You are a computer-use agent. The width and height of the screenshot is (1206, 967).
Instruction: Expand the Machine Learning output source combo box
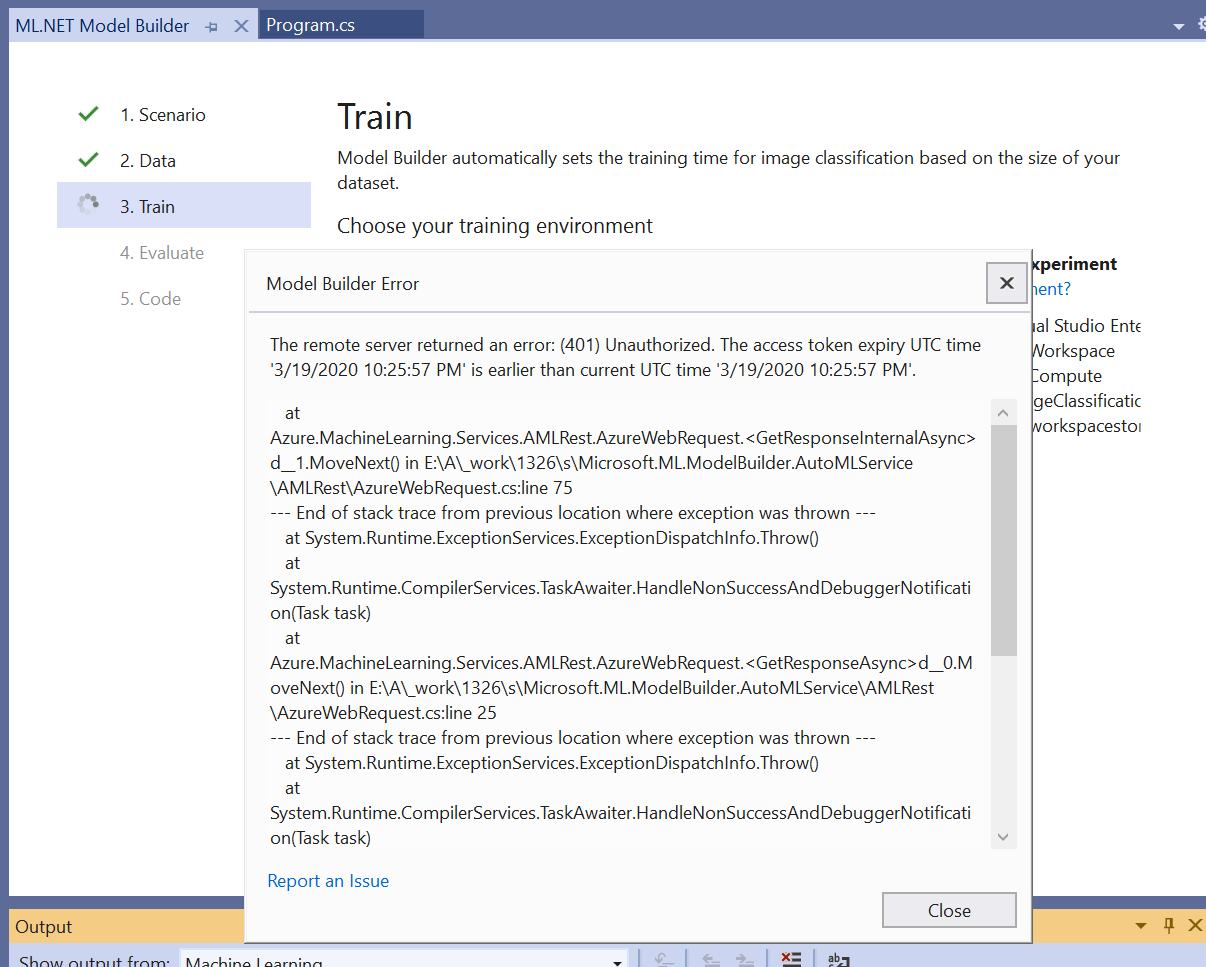point(617,960)
